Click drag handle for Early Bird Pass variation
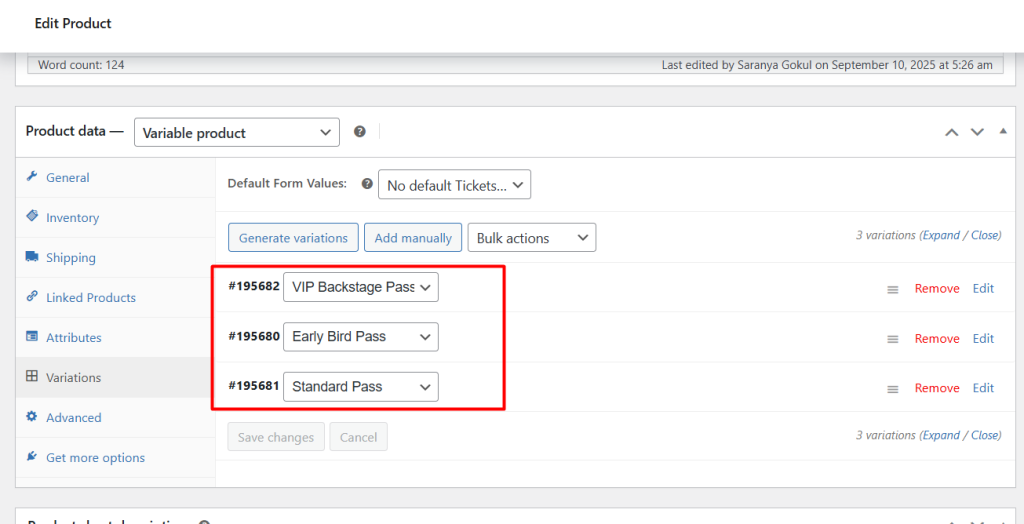This screenshot has width=1024, height=524. [x=893, y=339]
